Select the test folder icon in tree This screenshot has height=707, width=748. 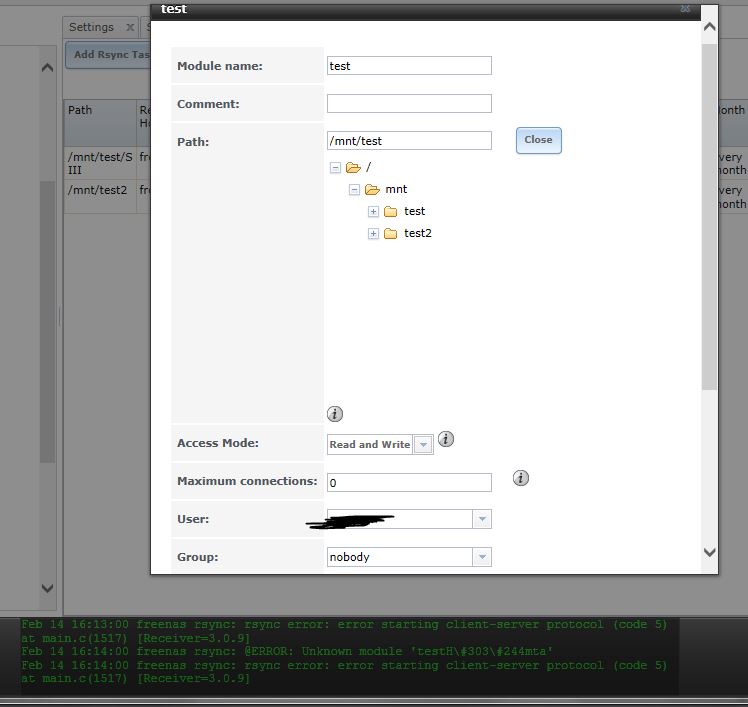point(391,212)
